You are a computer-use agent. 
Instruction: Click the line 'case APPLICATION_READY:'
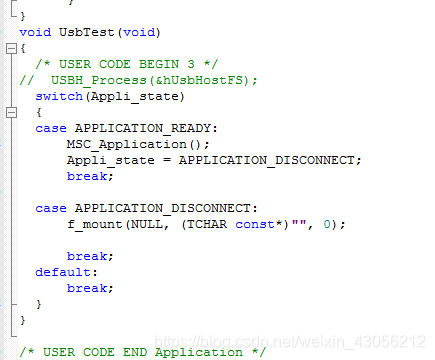click(x=127, y=128)
